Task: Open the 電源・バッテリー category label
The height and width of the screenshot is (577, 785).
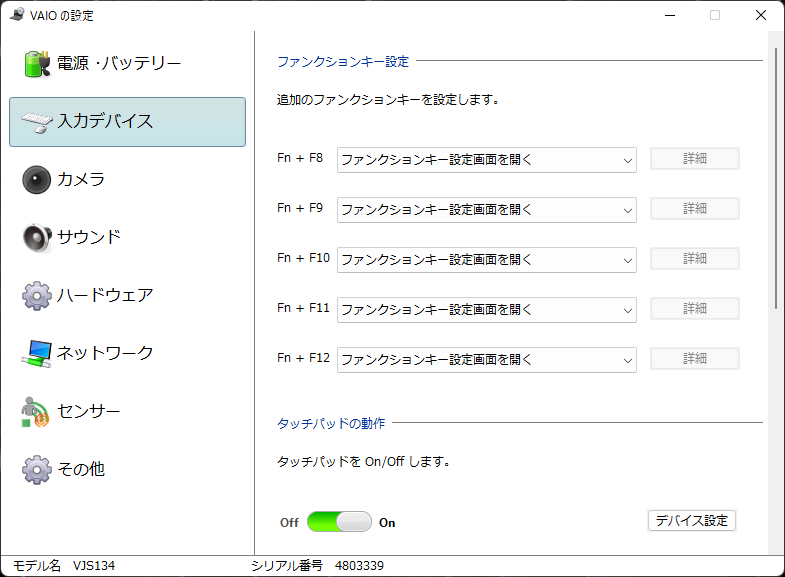Action: (x=119, y=64)
